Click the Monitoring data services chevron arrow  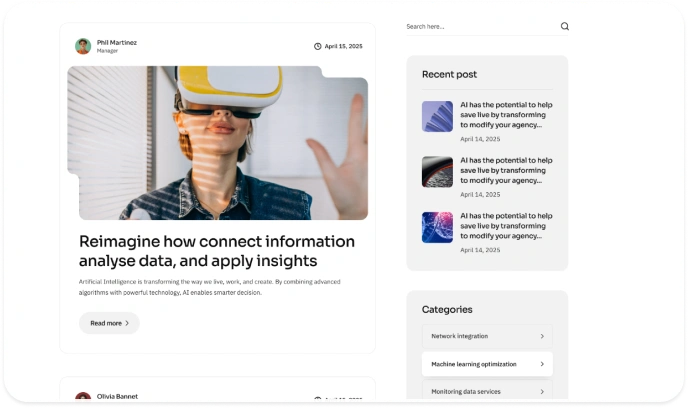542,391
